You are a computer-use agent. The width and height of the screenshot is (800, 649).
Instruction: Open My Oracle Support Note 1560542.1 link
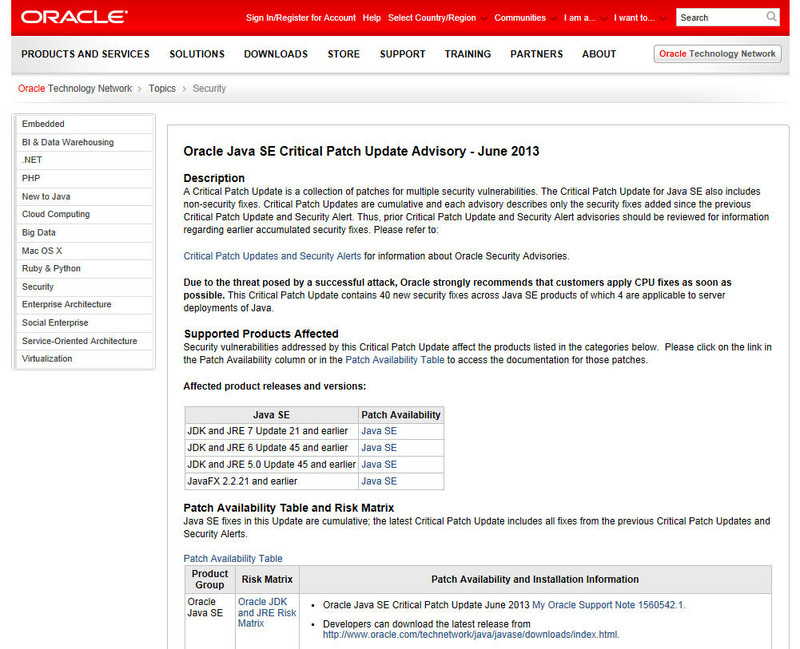click(x=608, y=605)
